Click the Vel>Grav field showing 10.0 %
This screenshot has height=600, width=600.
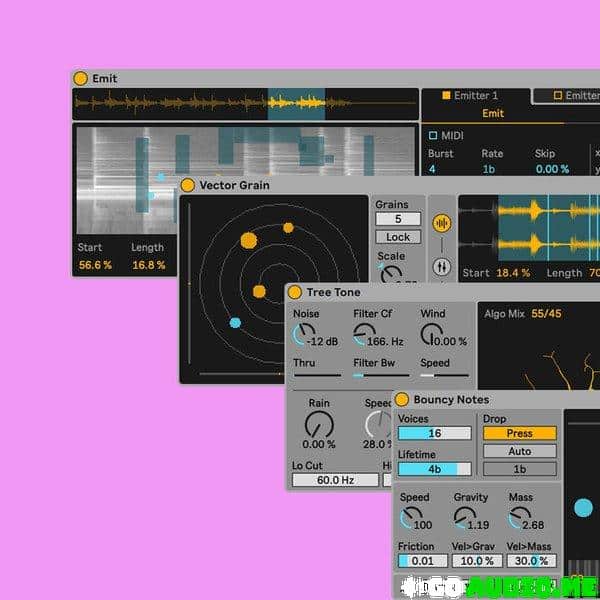pos(477,561)
